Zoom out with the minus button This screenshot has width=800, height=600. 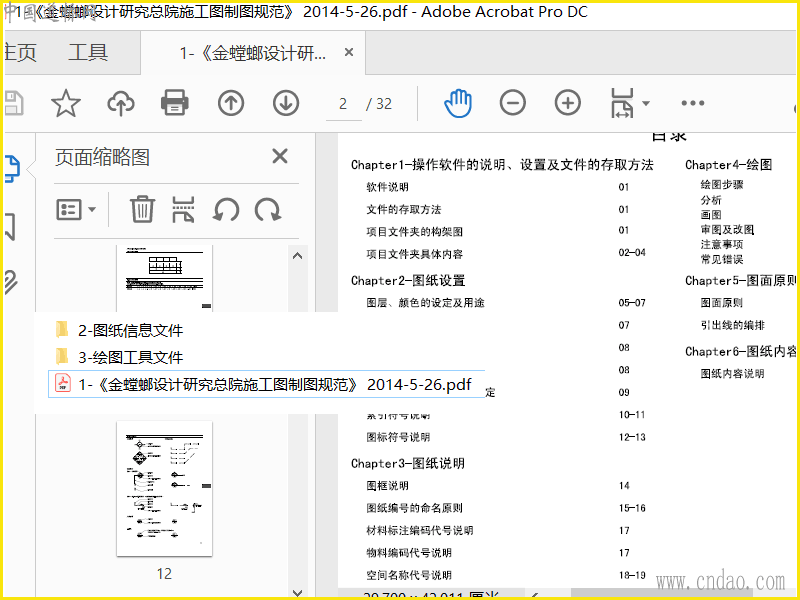click(513, 103)
